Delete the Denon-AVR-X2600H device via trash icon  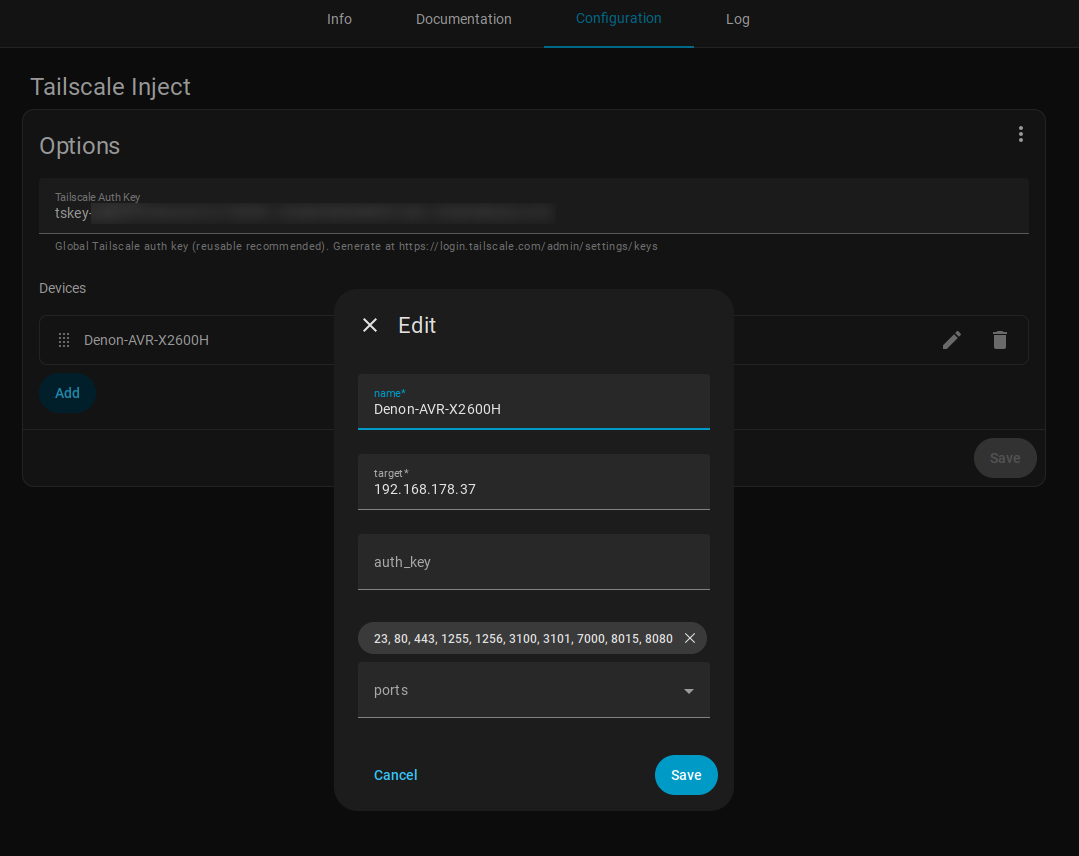click(x=999, y=340)
